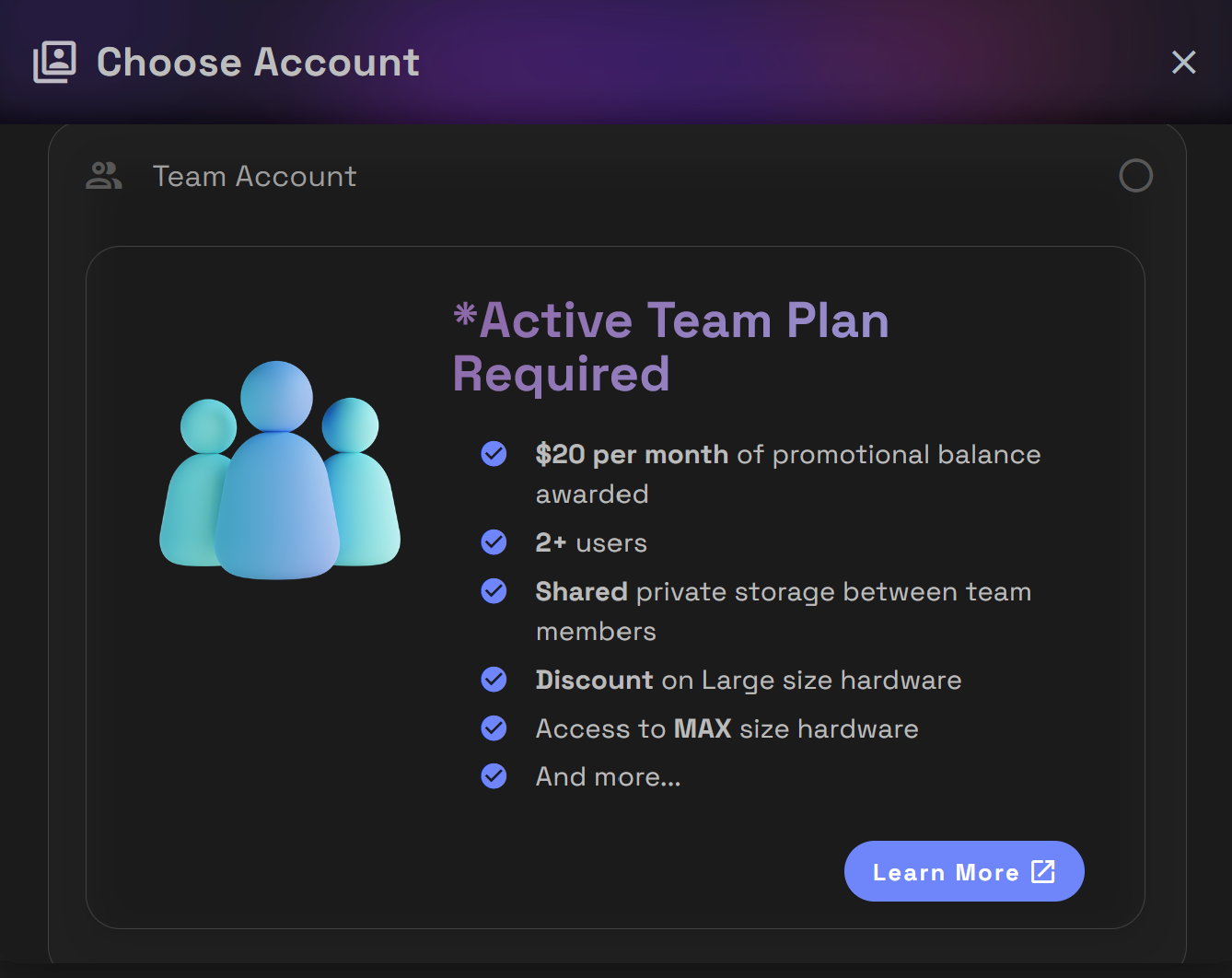Click the Team Account label
Image resolution: width=1232 pixels, height=978 pixels.
pos(254,176)
